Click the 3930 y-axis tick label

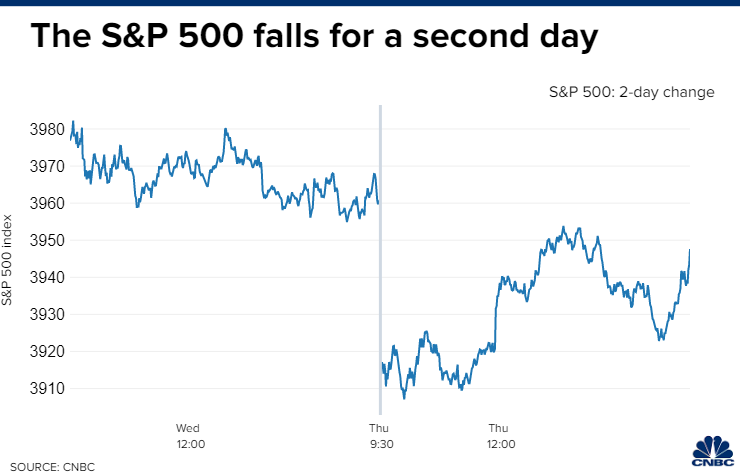pos(46,314)
